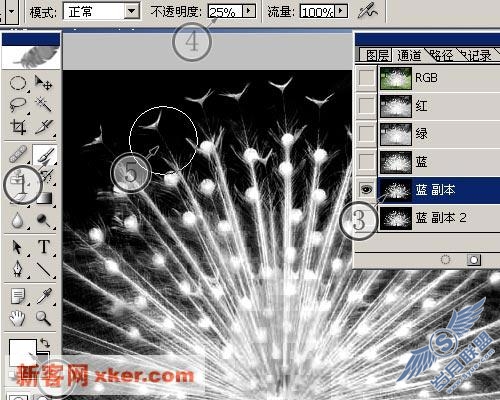Image resolution: width=500 pixels, height=400 pixels.
Task: Select the Type tool
Action: pyautogui.click(x=44, y=247)
